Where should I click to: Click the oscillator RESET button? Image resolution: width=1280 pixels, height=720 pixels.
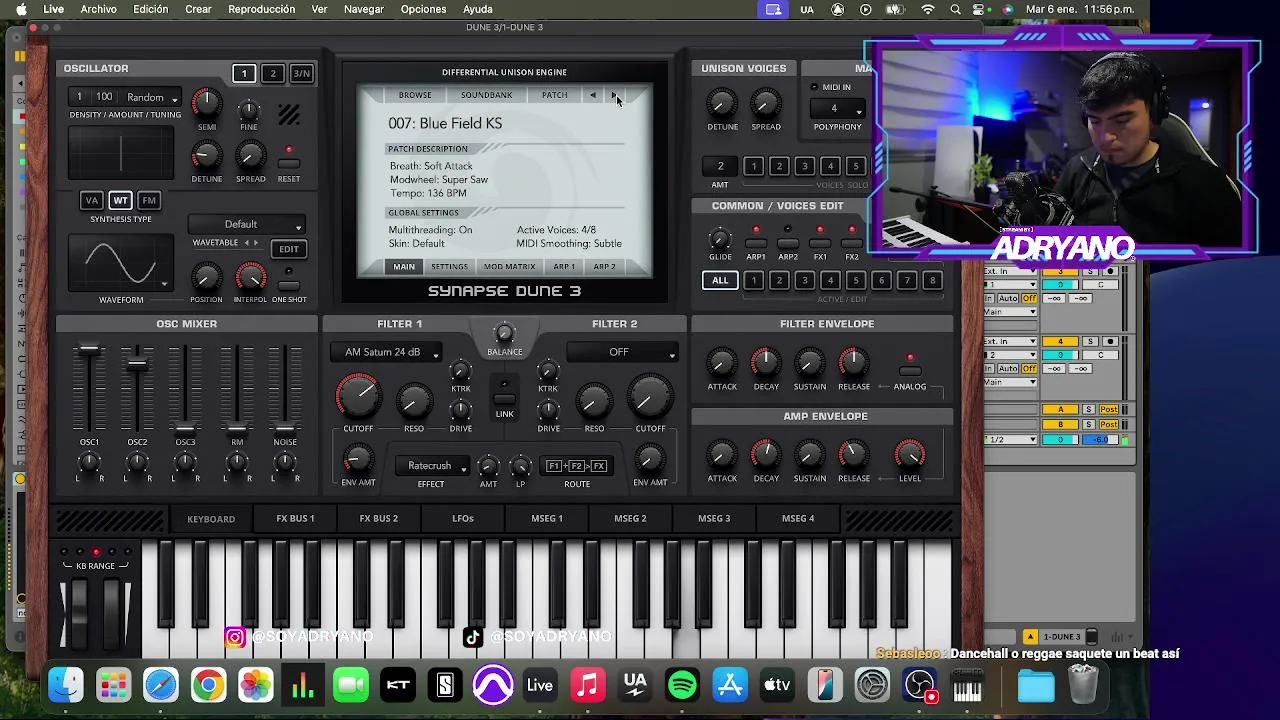pyautogui.click(x=289, y=163)
